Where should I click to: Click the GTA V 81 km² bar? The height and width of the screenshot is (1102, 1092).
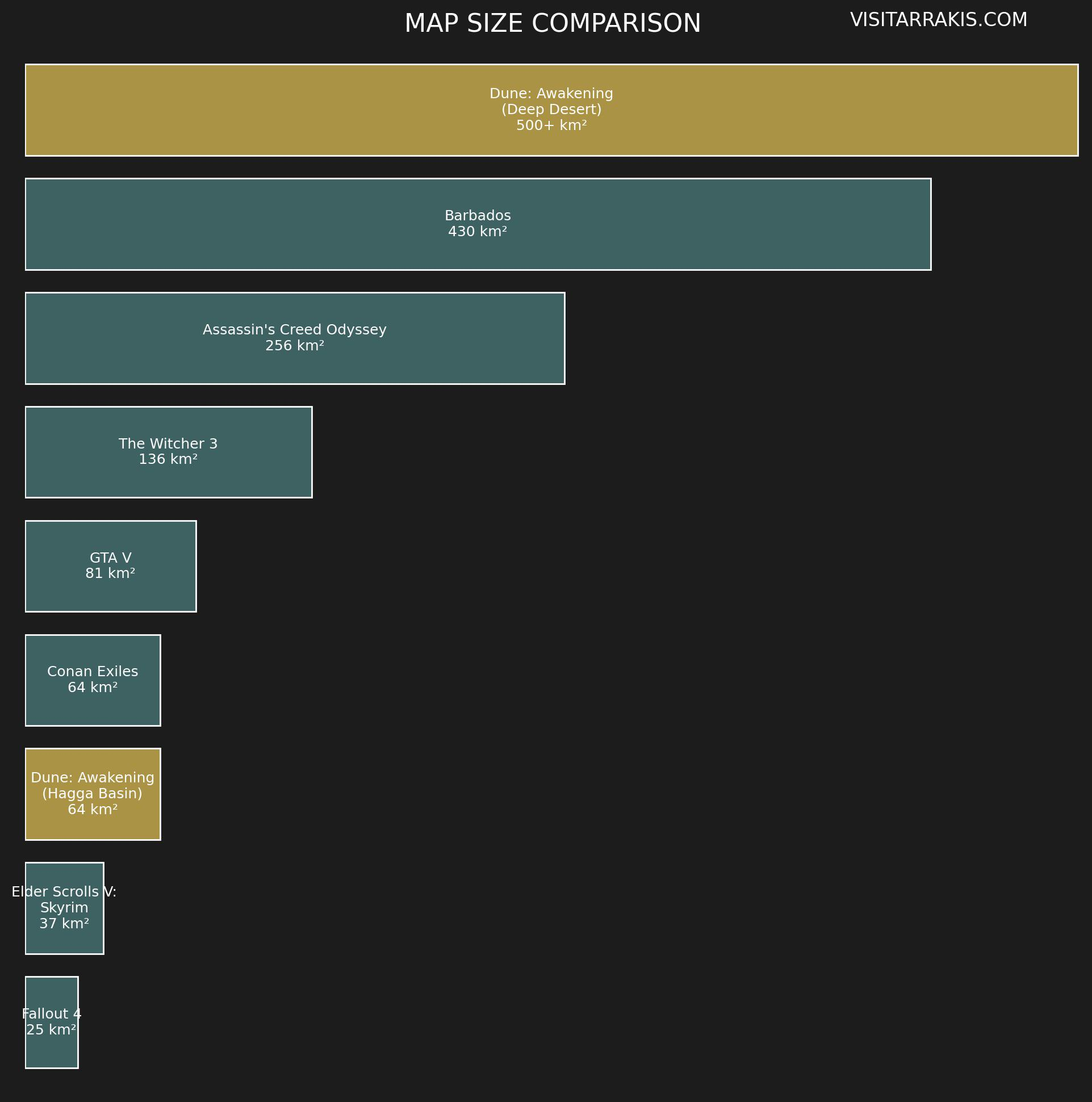pyautogui.click(x=111, y=567)
